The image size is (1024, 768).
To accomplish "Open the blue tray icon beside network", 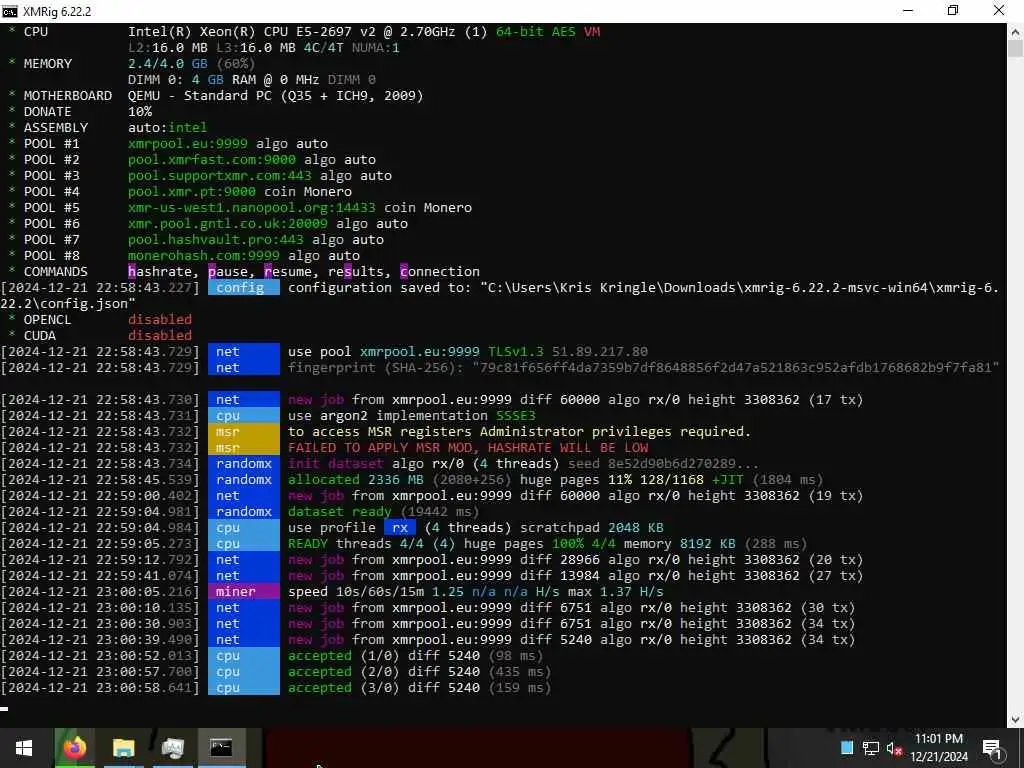I will [x=847, y=748].
